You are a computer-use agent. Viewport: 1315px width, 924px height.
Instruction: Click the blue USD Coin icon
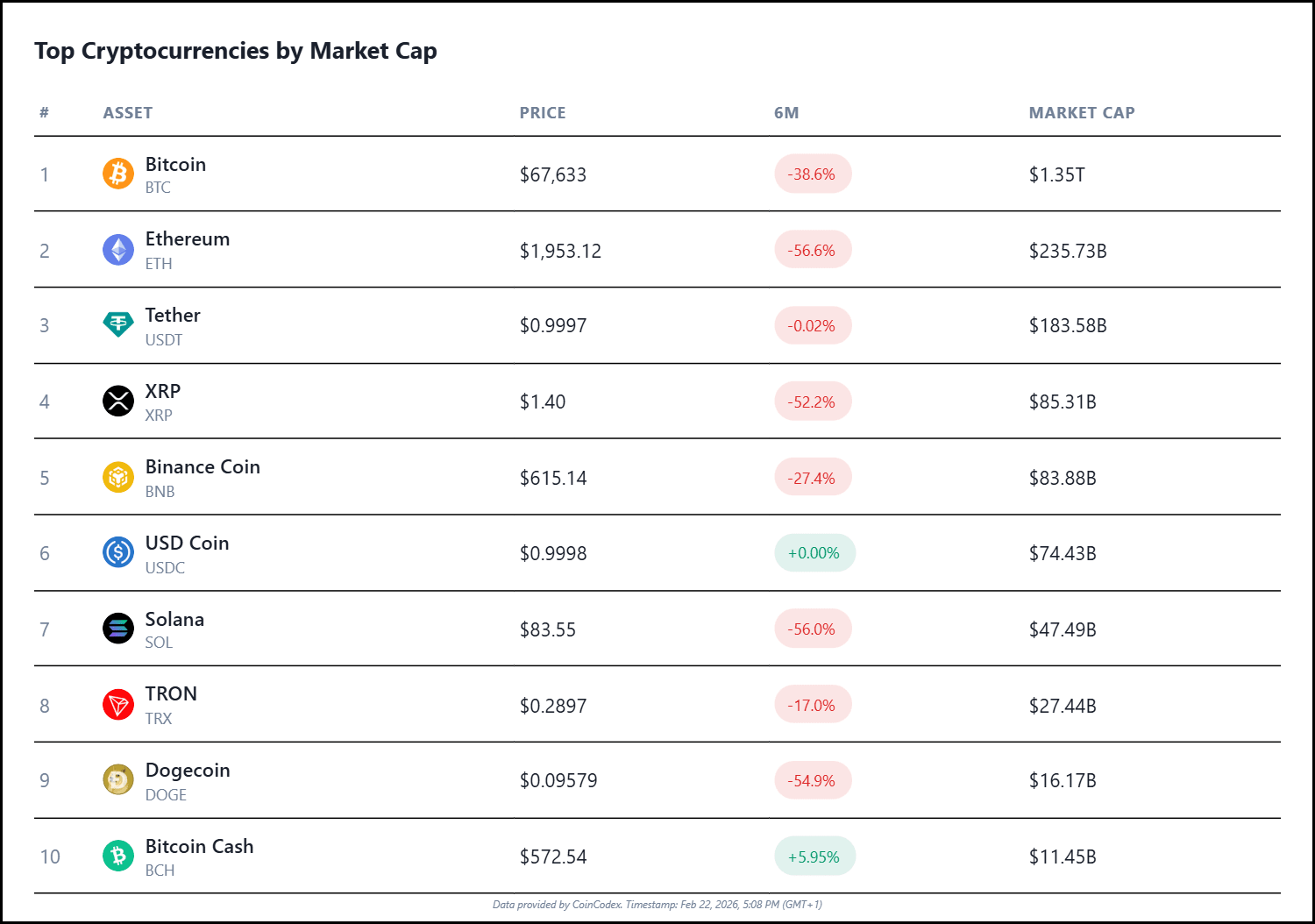point(118,553)
